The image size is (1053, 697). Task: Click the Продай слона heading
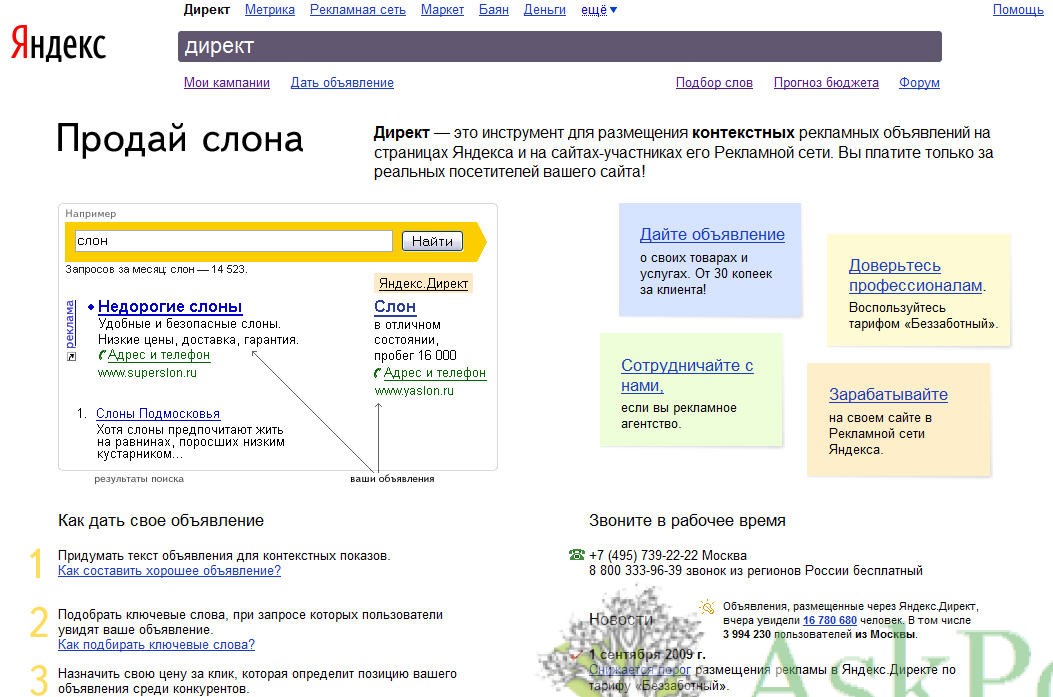click(x=179, y=139)
